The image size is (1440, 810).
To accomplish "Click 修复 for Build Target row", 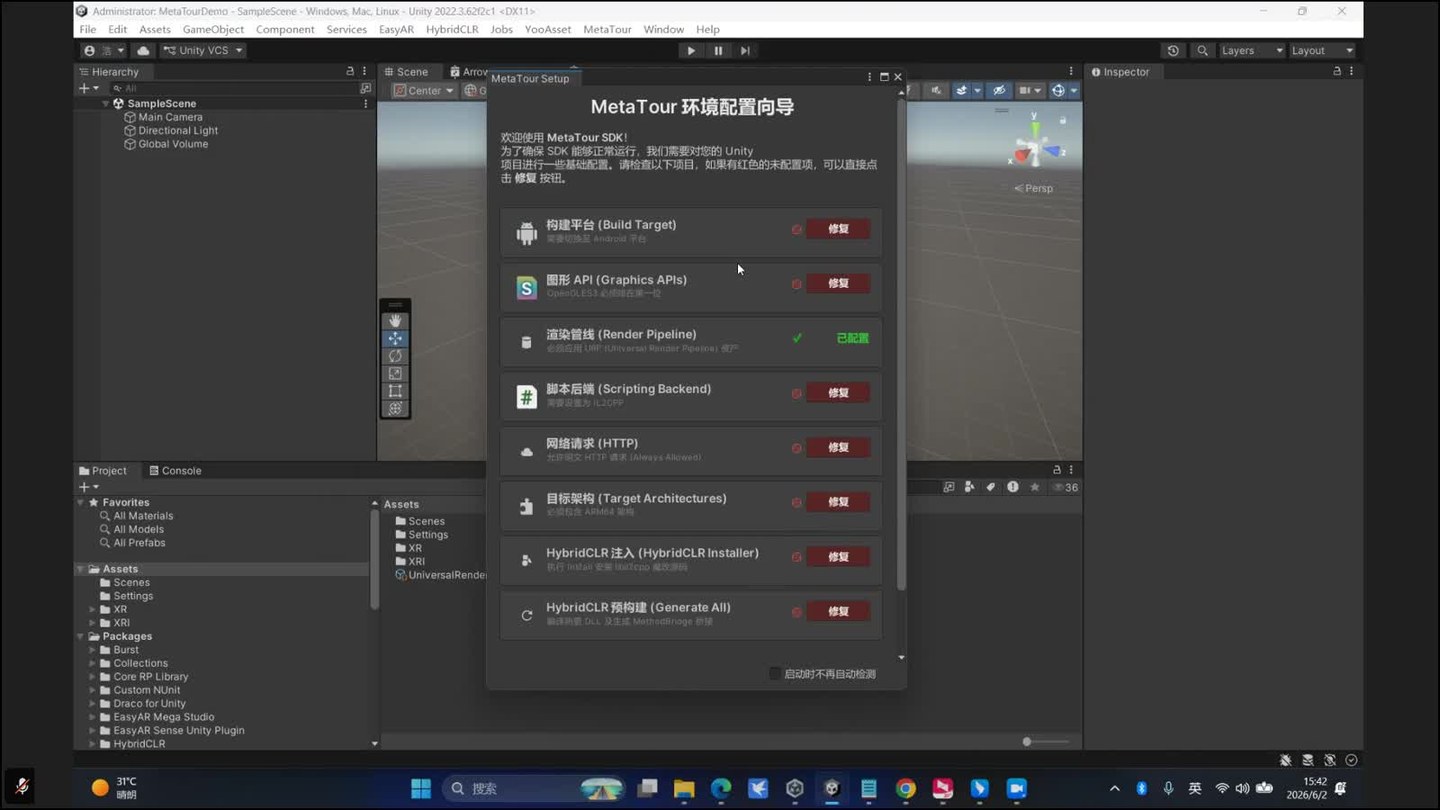I will click(x=838, y=229).
